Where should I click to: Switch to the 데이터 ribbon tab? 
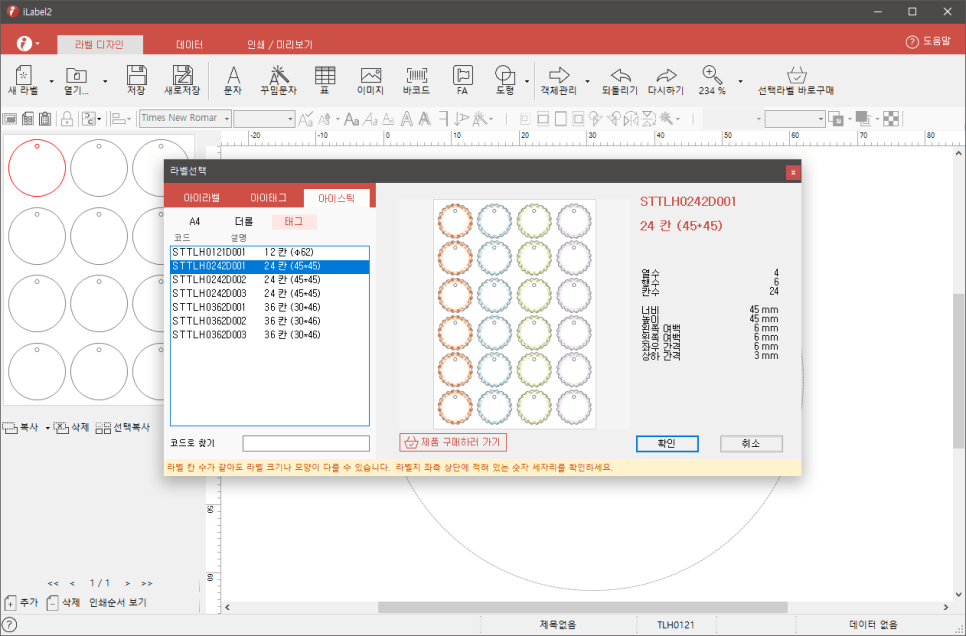coord(189,44)
